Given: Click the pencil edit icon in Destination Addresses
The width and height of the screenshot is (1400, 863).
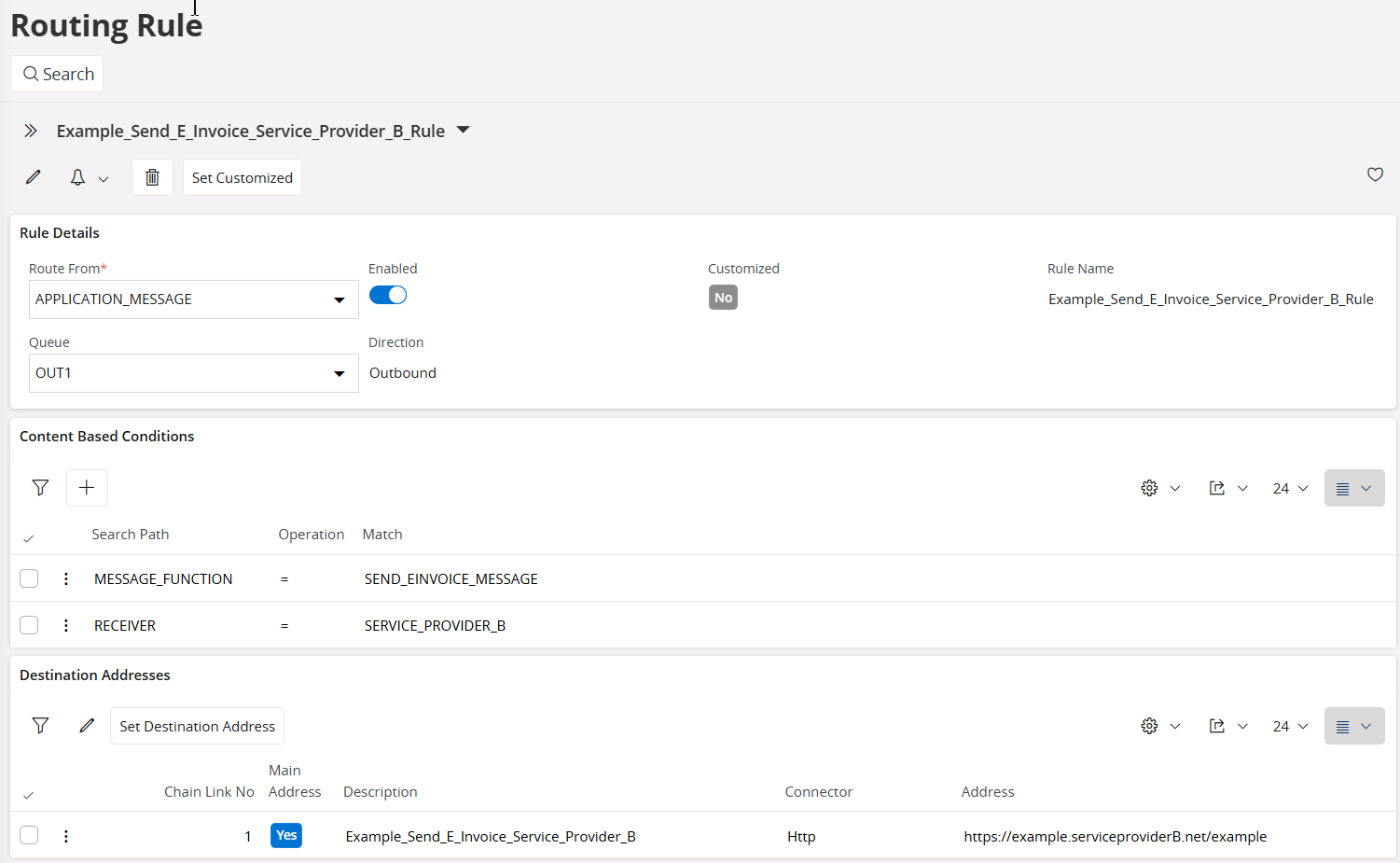Looking at the screenshot, I should coord(87,726).
